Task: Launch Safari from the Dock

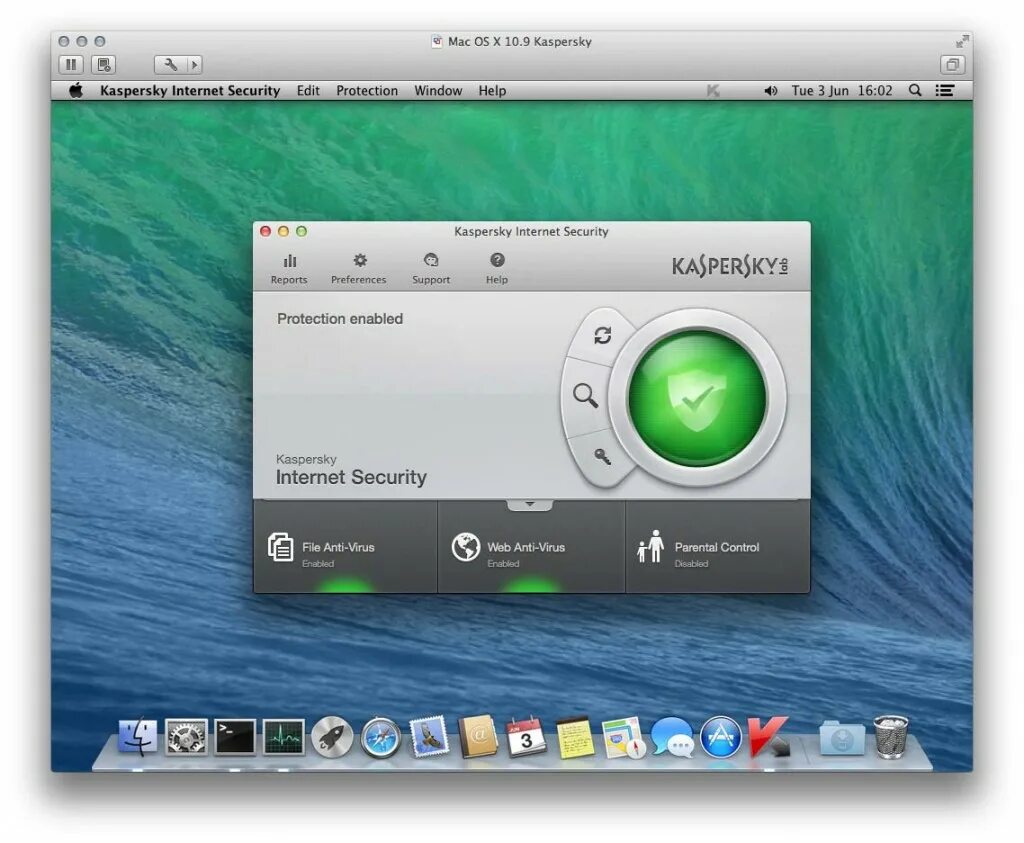Action: coord(381,738)
